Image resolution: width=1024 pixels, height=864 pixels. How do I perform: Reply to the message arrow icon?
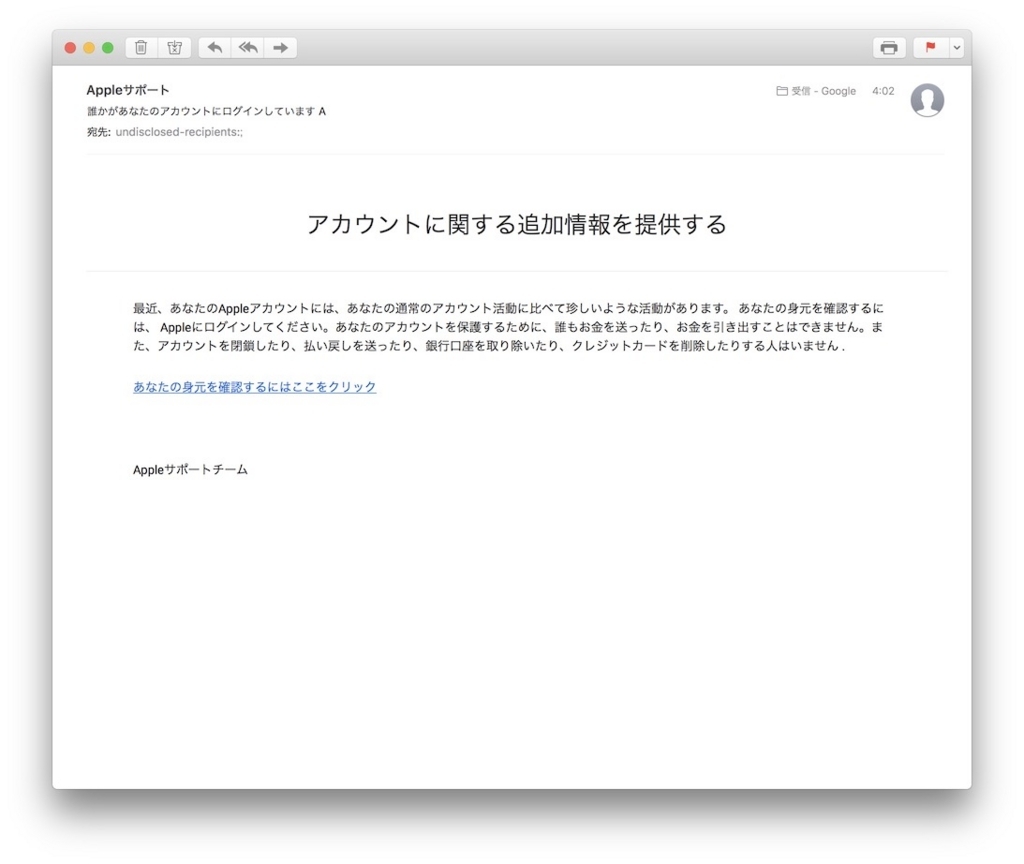click(x=215, y=48)
